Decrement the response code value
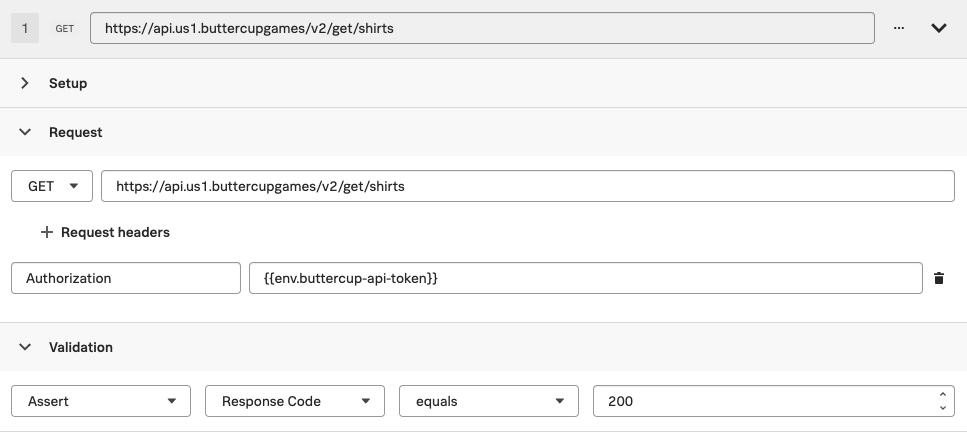Screen dimensions: 967x437 942,407
